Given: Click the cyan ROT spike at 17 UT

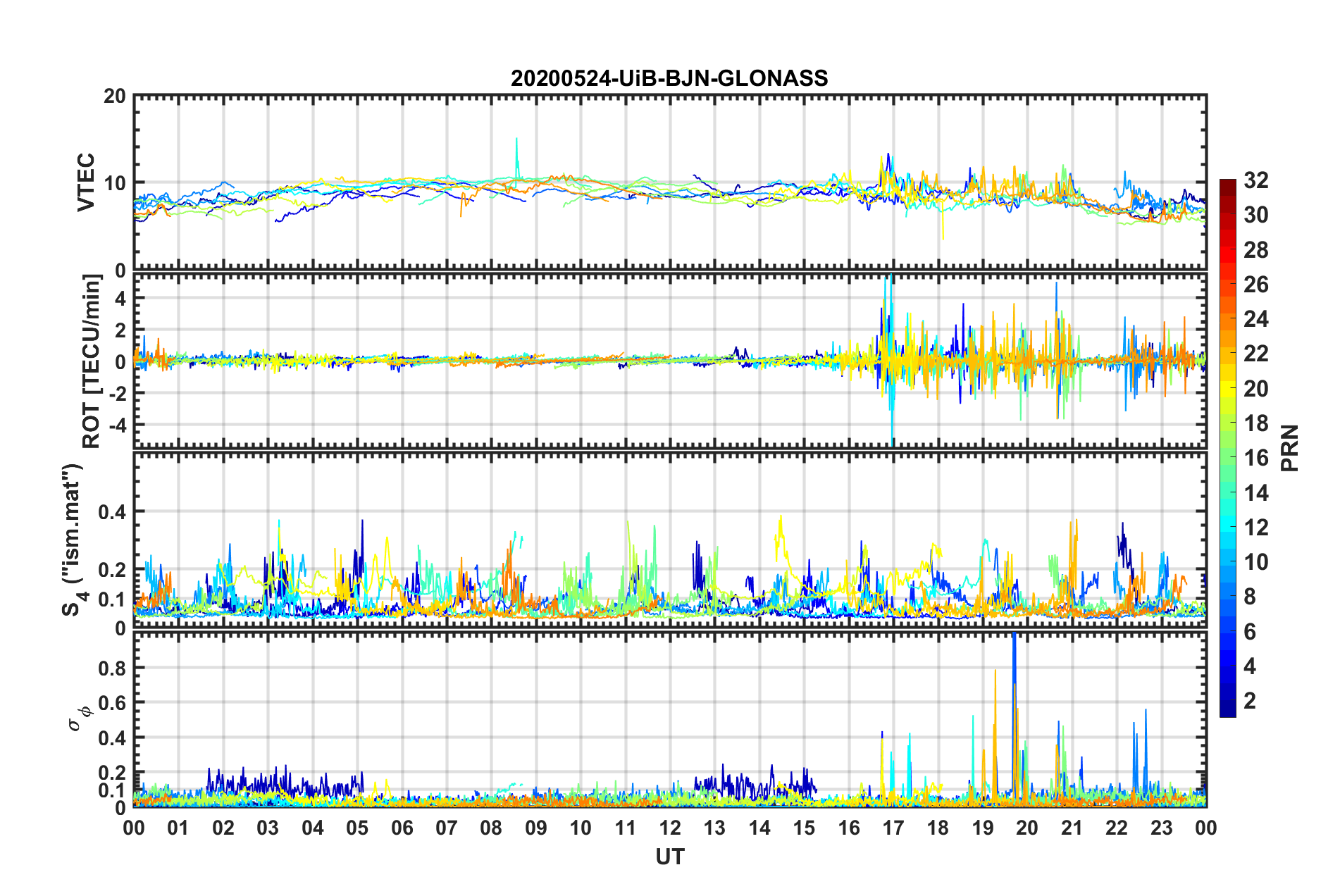Looking at the screenshot, I should coord(892,359).
